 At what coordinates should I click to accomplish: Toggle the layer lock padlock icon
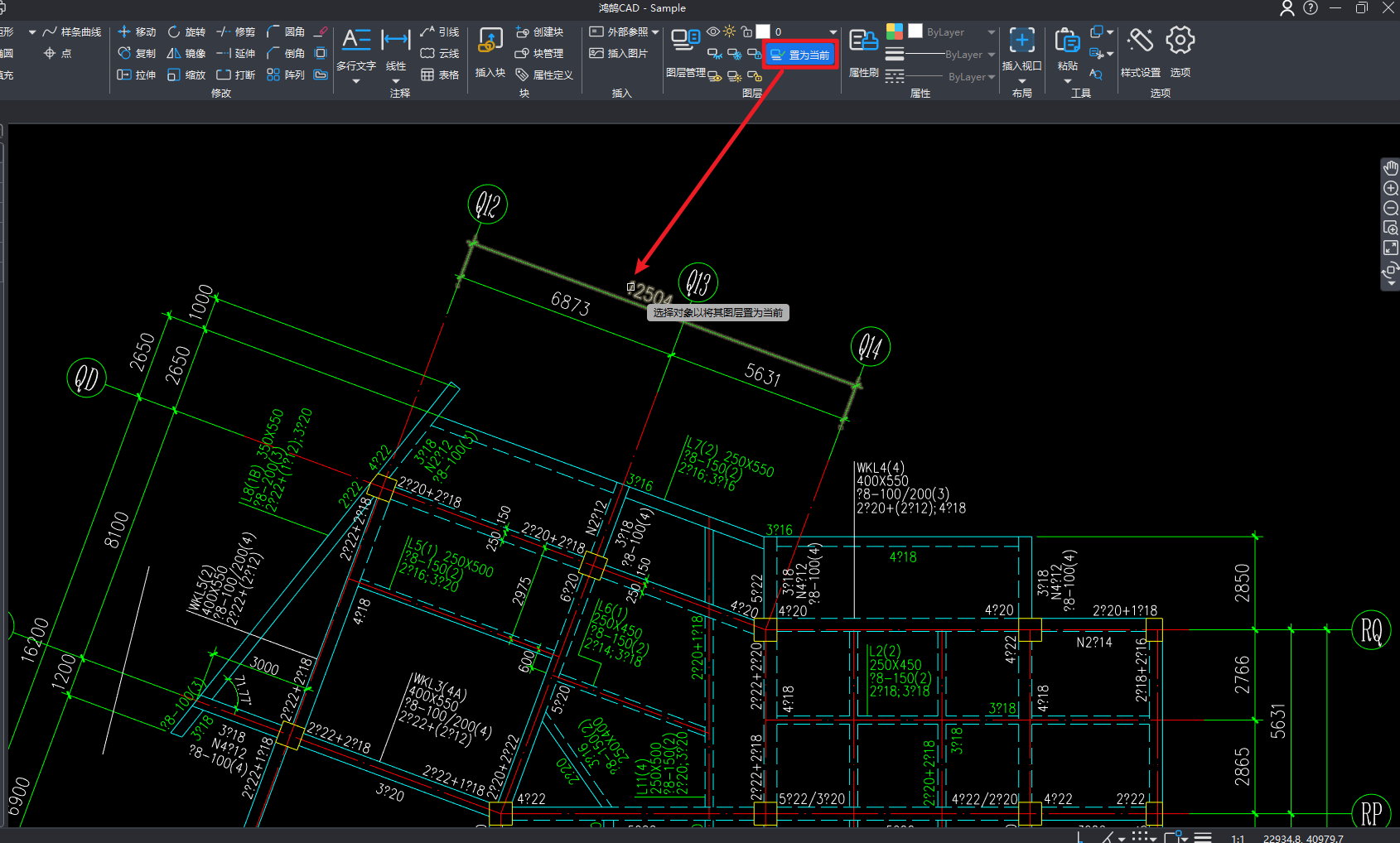(746, 31)
